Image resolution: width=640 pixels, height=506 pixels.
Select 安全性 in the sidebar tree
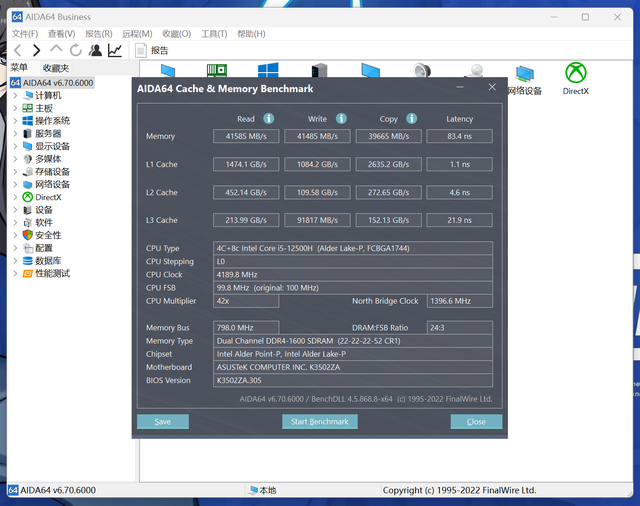48,235
